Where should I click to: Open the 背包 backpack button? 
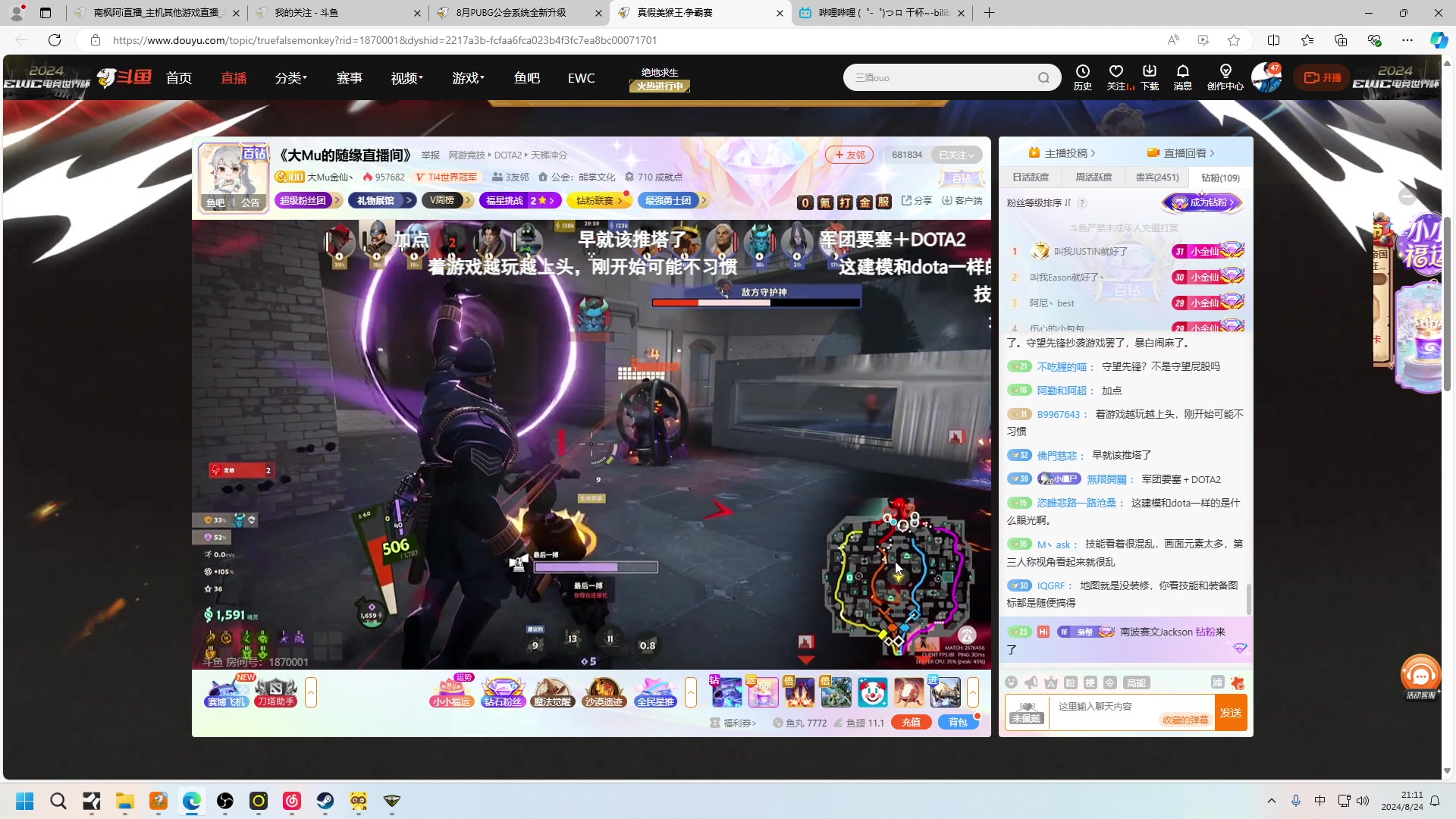pos(959,723)
